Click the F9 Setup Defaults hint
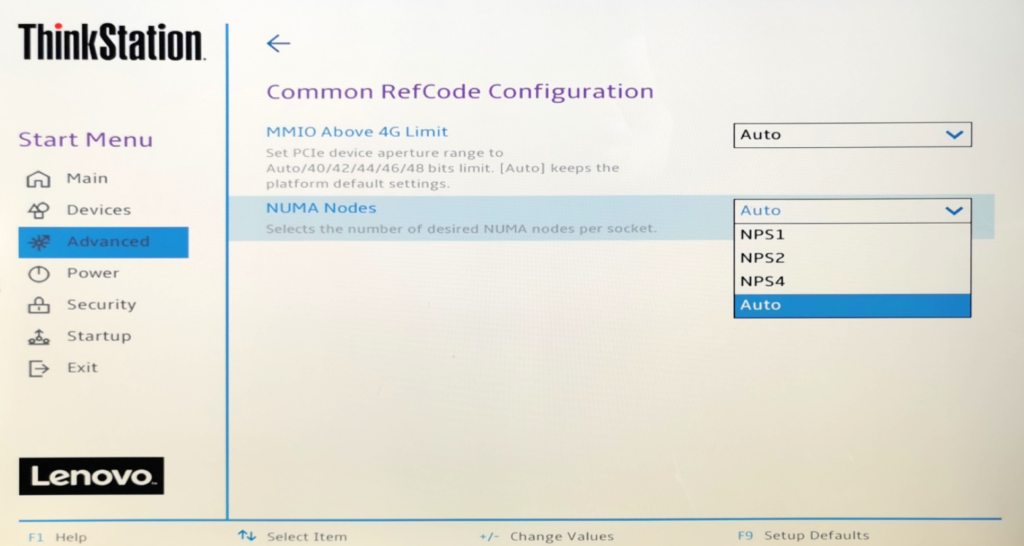 [x=803, y=536]
